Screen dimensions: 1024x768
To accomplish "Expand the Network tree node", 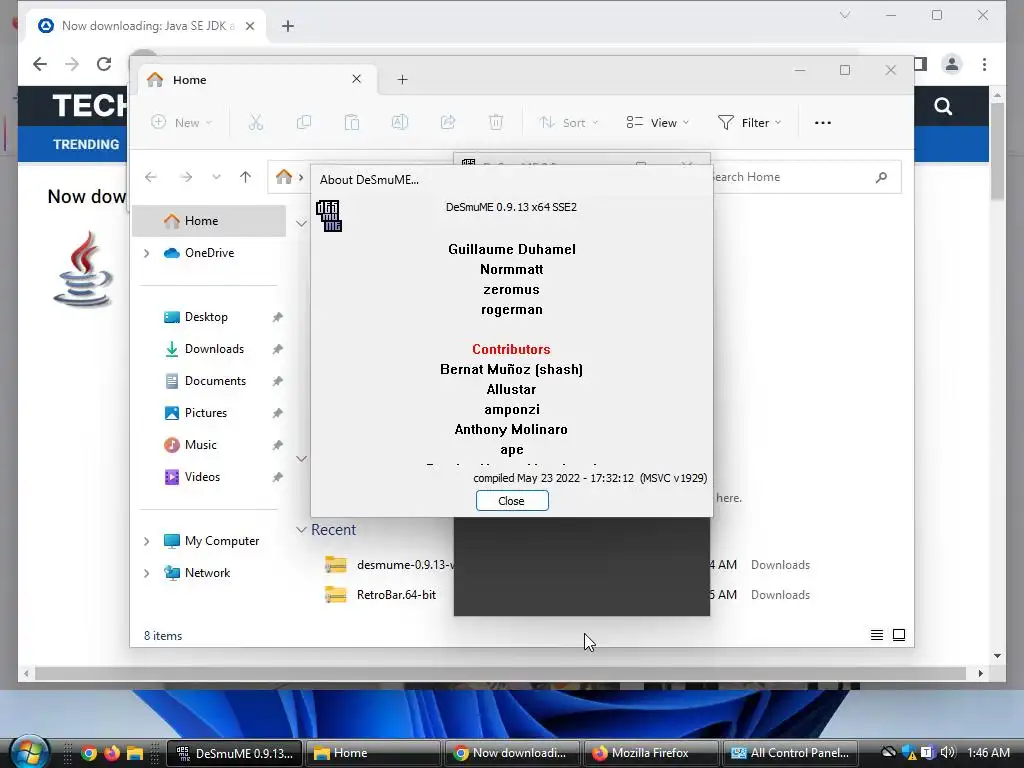I will coord(146,573).
